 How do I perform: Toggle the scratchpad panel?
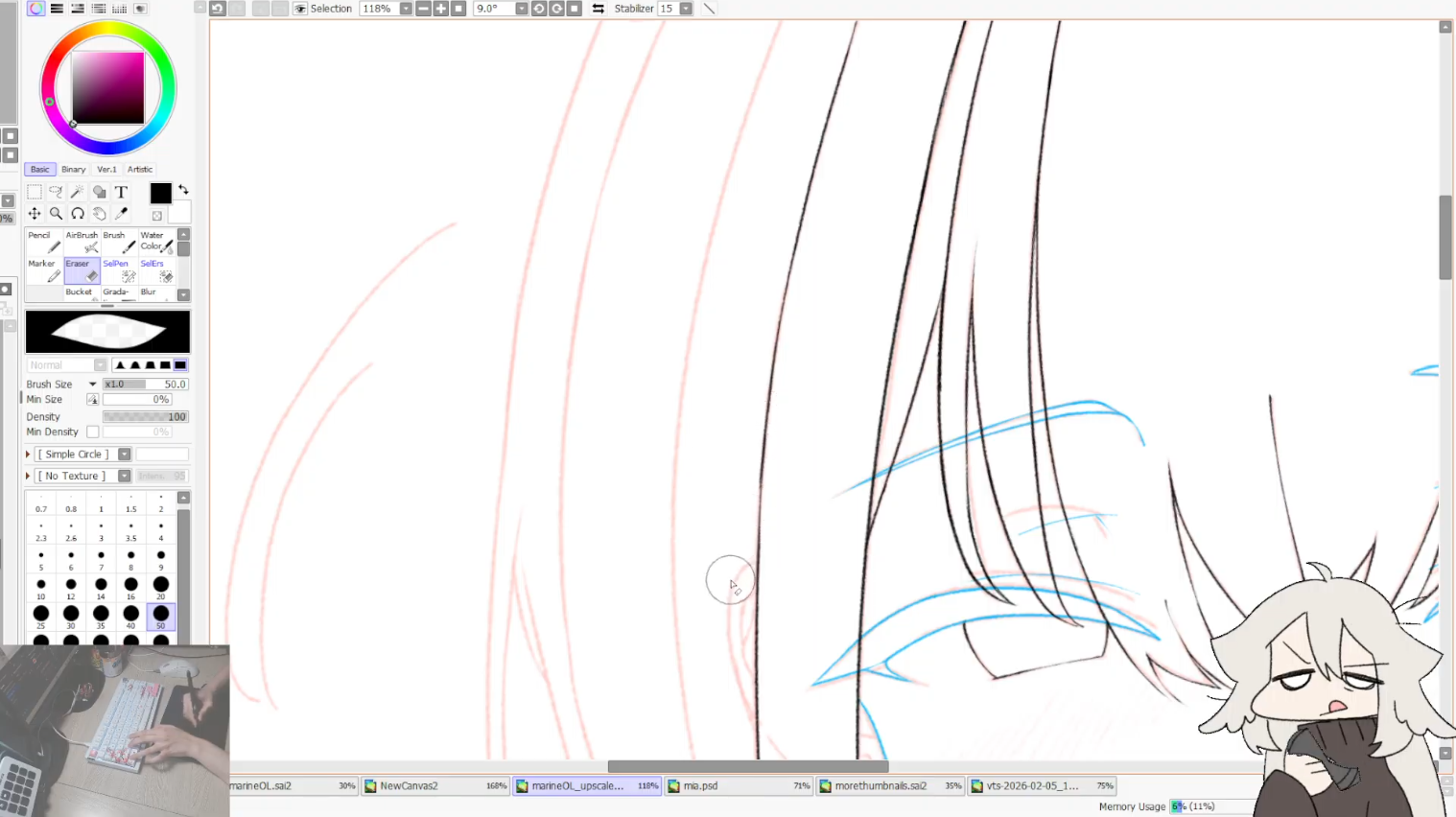tap(141, 9)
